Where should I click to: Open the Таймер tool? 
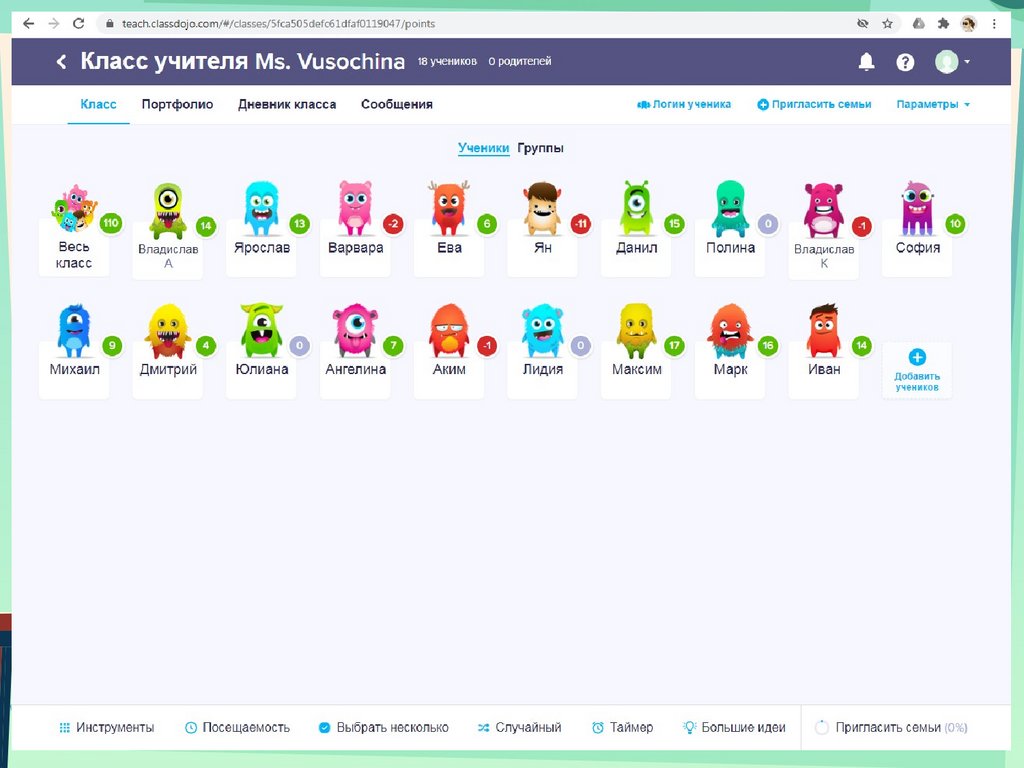click(622, 728)
